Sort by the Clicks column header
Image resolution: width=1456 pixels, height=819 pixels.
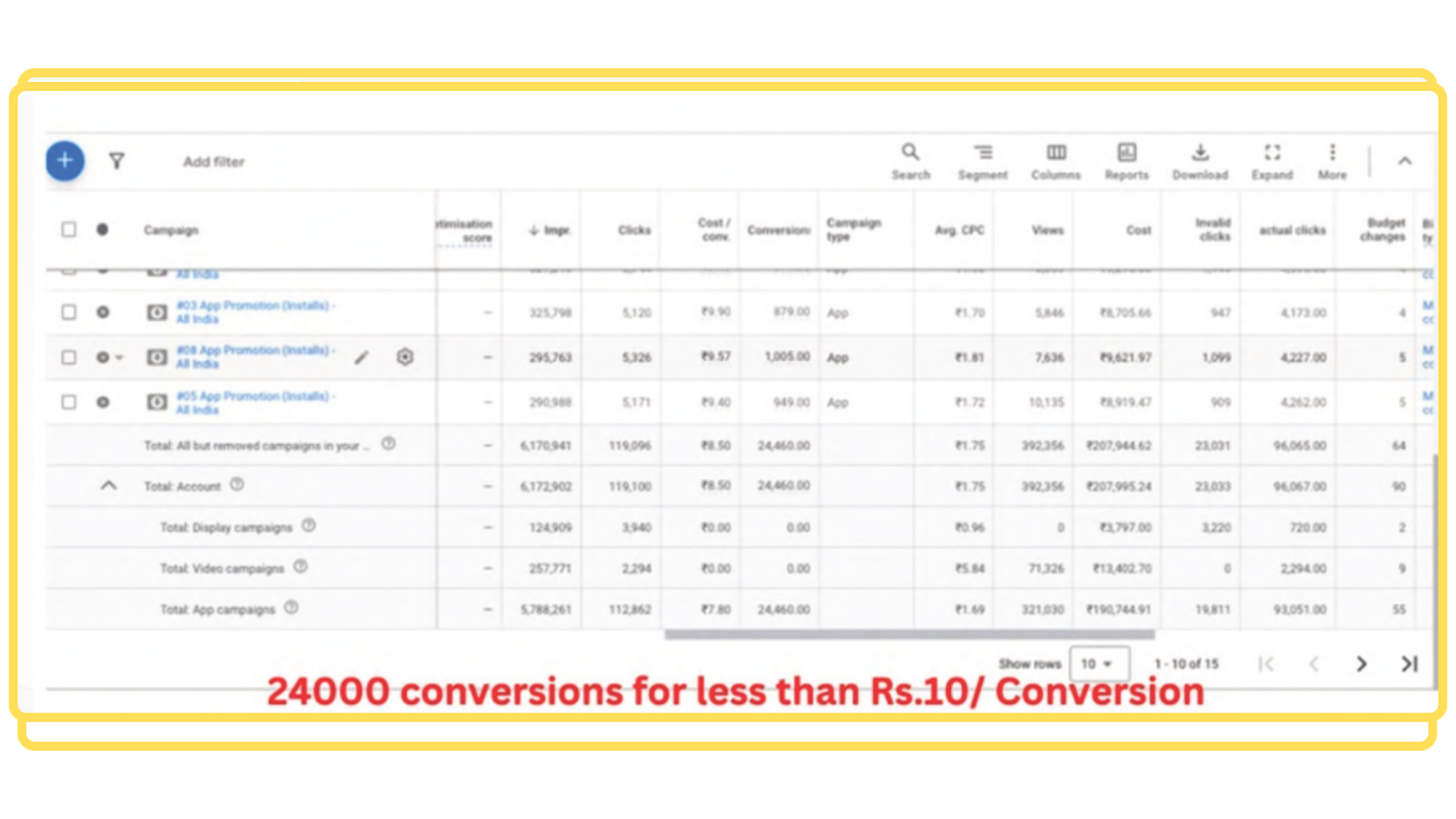pyautogui.click(x=633, y=230)
